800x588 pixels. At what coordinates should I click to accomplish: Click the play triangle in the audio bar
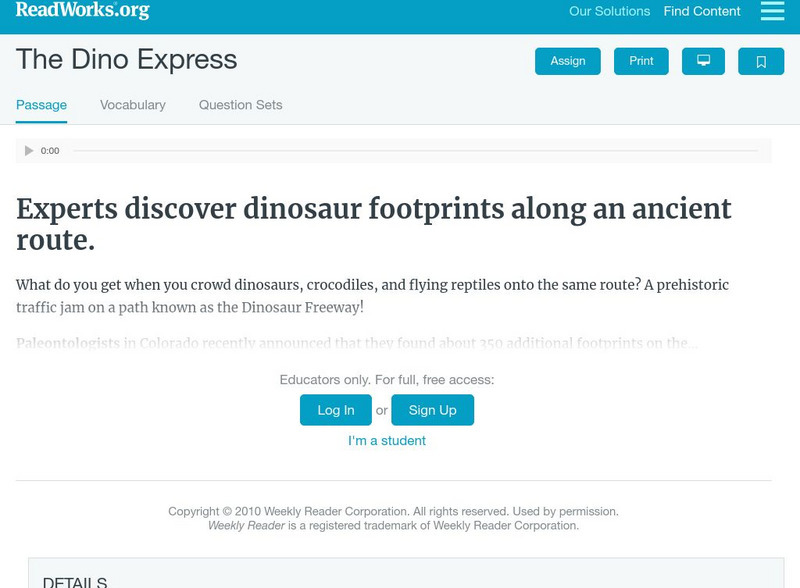pyautogui.click(x=28, y=150)
